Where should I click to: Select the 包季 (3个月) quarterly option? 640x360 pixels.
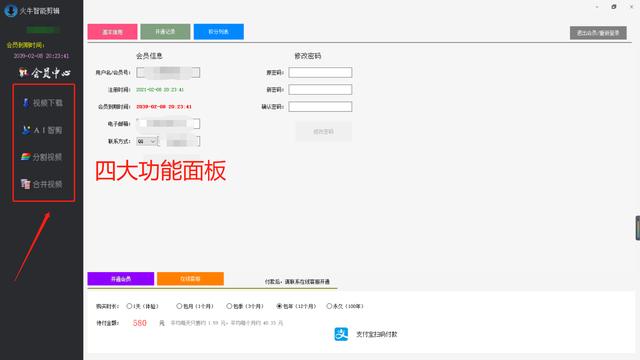click(x=229, y=306)
